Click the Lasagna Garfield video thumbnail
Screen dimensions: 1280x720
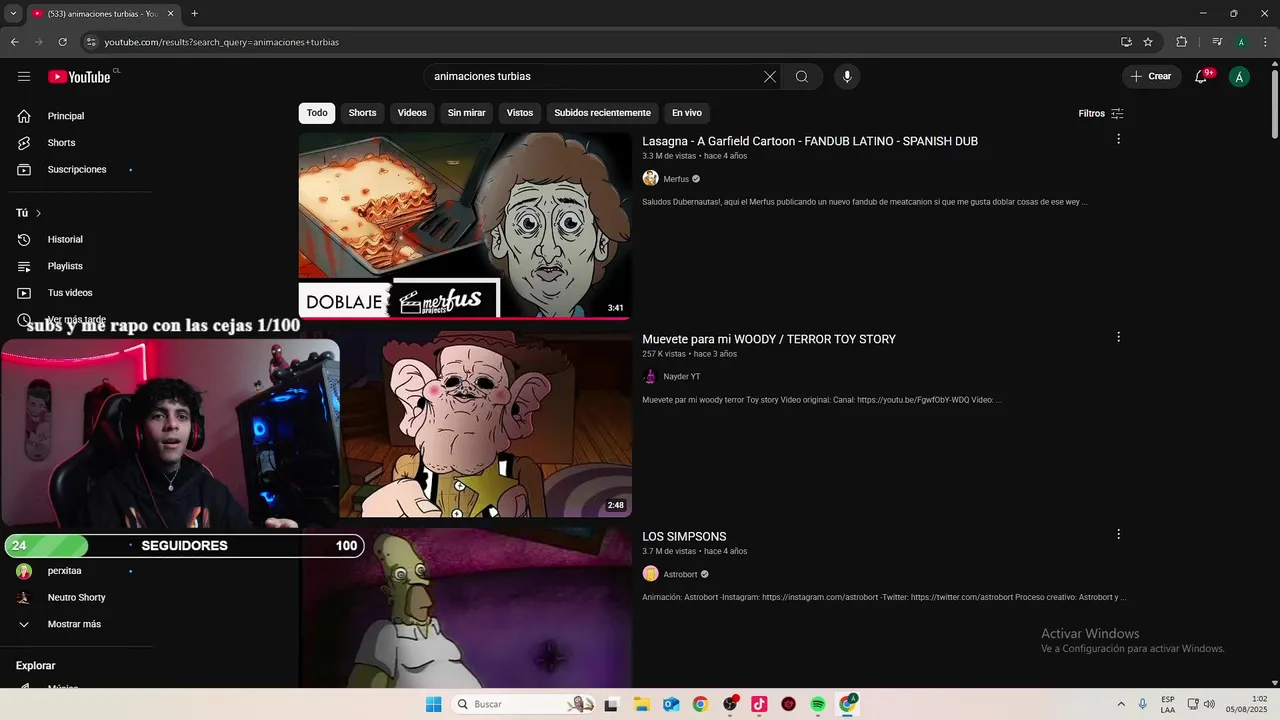click(465, 226)
